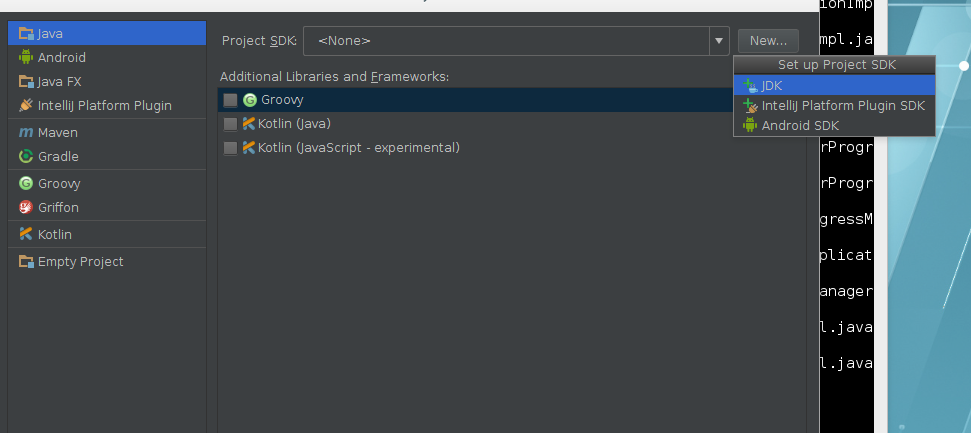The width and height of the screenshot is (971, 433).
Task: Enable the Groovy framework checkbox
Action: [230, 100]
